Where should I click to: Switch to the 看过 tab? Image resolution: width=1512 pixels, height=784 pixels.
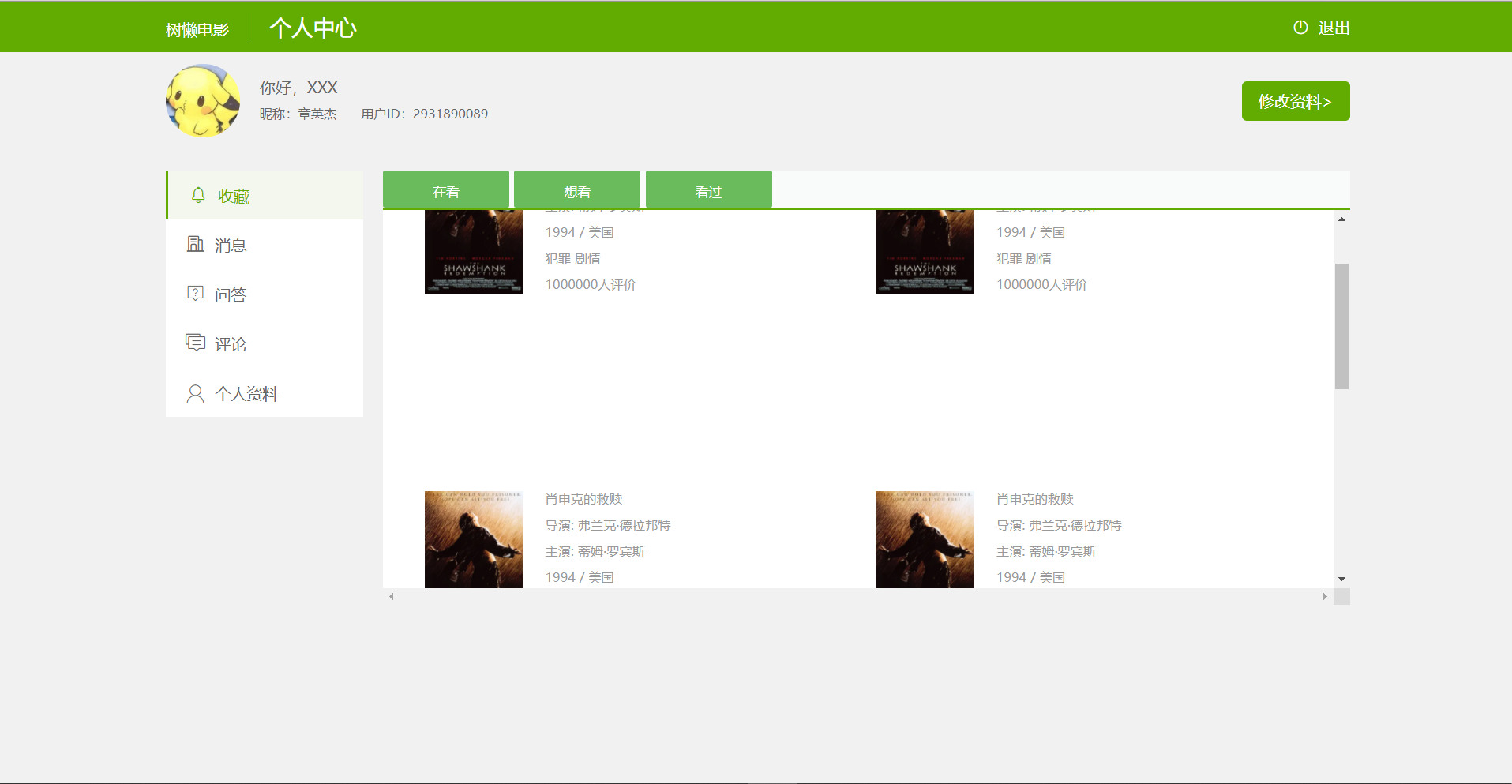pos(709,189)
